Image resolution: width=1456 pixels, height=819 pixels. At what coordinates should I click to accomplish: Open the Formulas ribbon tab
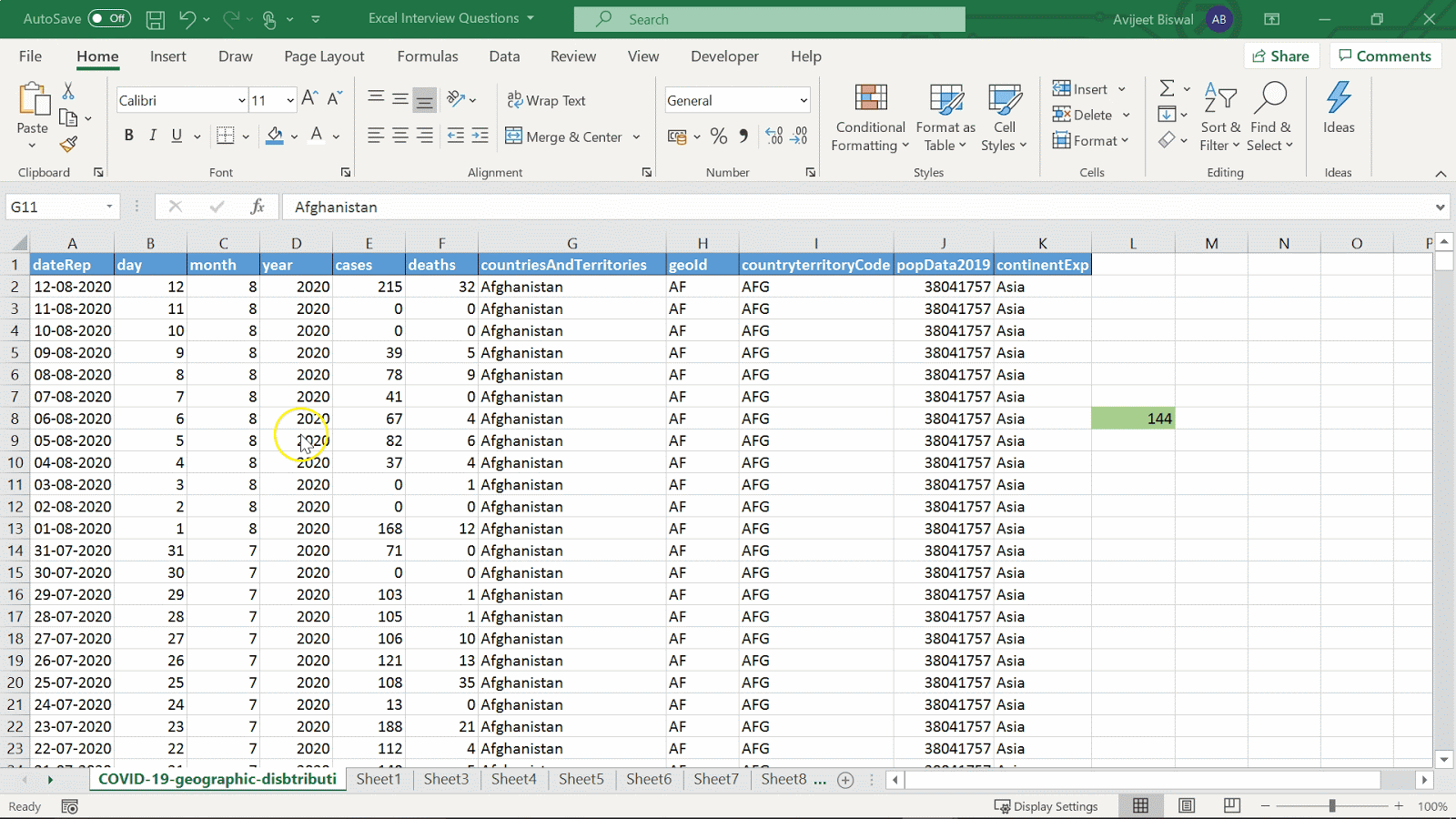427,56
